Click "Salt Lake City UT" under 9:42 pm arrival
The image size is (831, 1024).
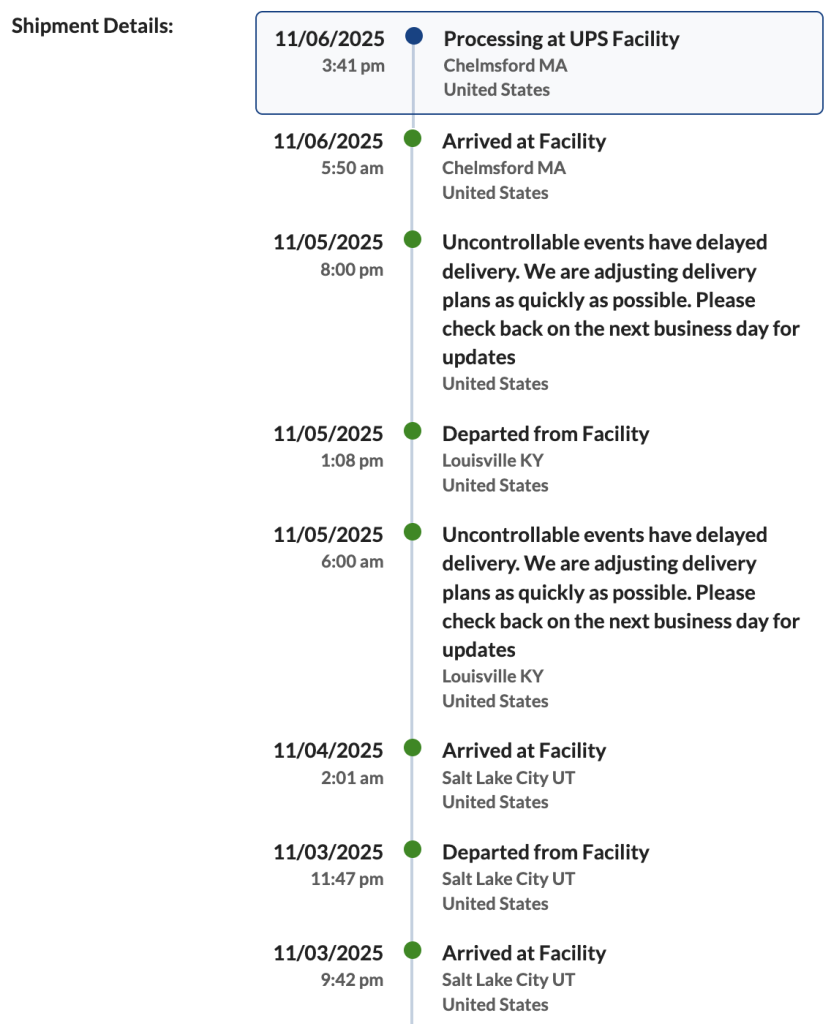tap(508, 979)
